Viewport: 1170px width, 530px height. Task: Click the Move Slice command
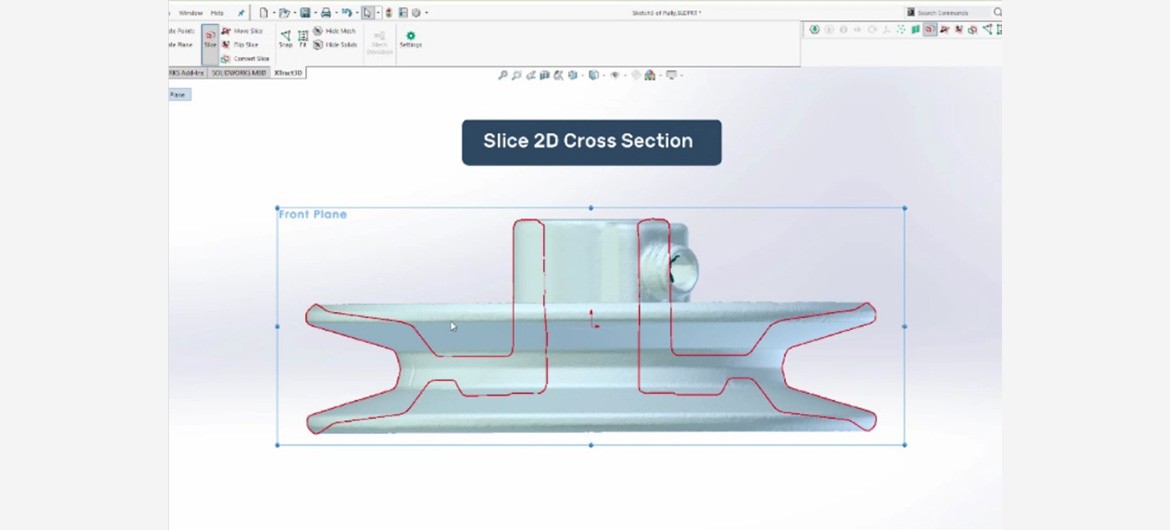pos(243,31)
